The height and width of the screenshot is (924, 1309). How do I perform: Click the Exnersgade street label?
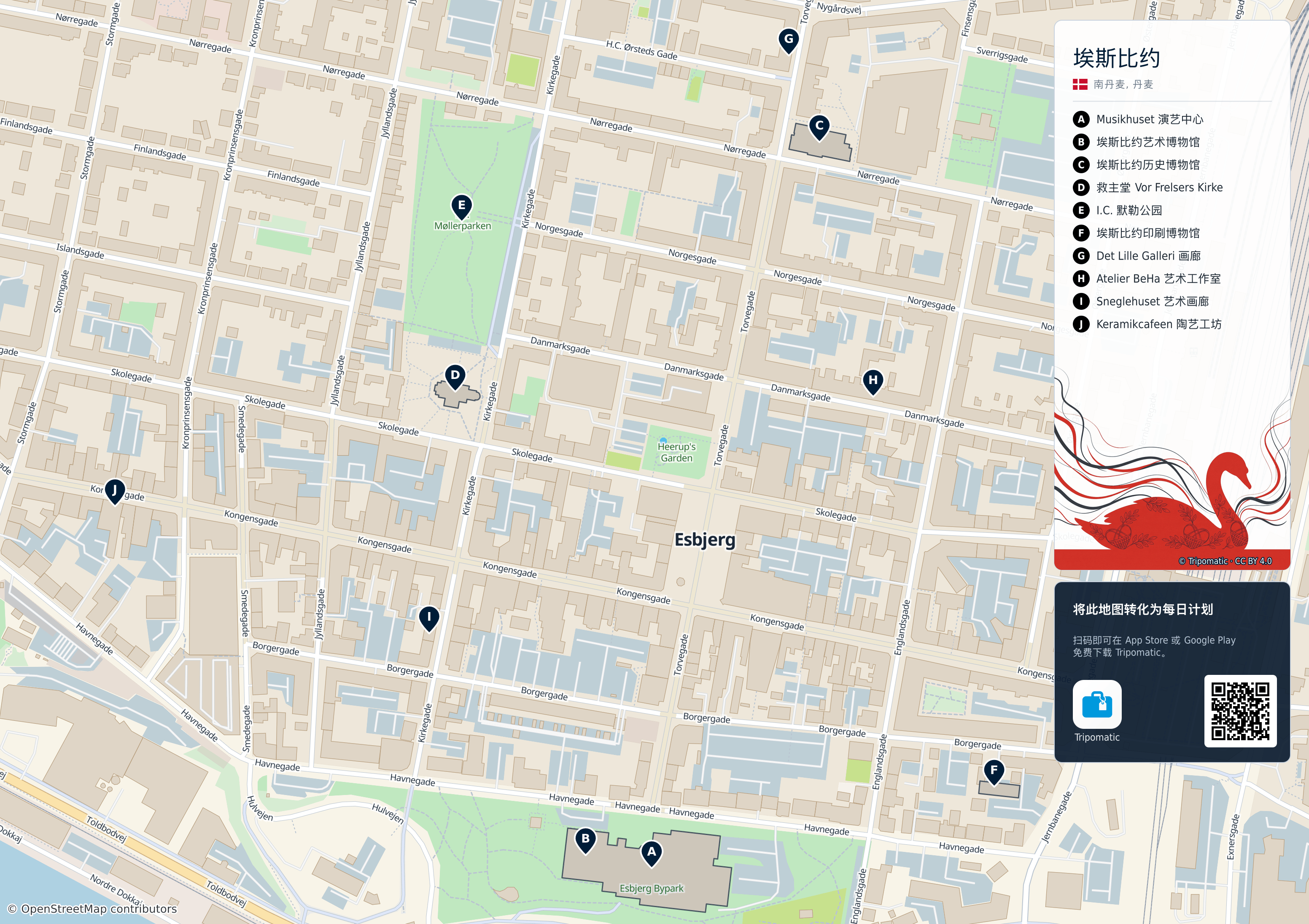1233,837
